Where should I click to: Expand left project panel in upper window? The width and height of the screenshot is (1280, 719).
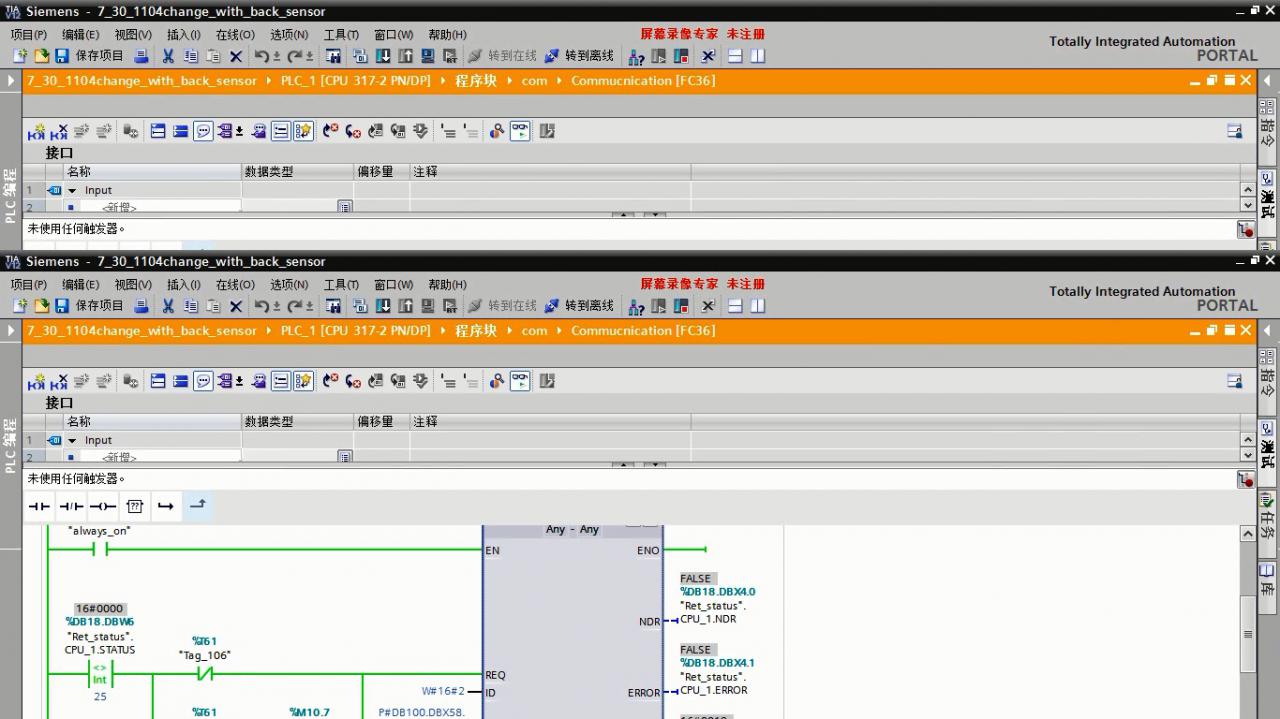coord(11,81)
